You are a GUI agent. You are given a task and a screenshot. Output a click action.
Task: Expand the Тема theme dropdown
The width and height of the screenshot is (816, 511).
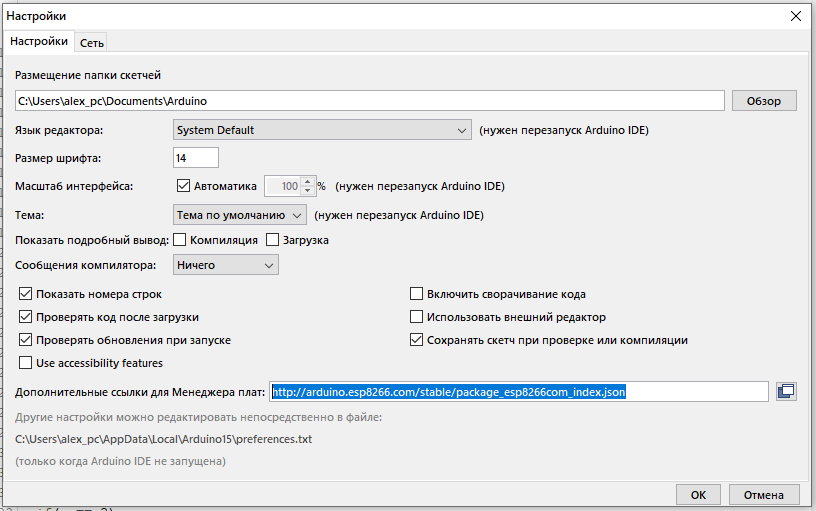pos(240,214)
